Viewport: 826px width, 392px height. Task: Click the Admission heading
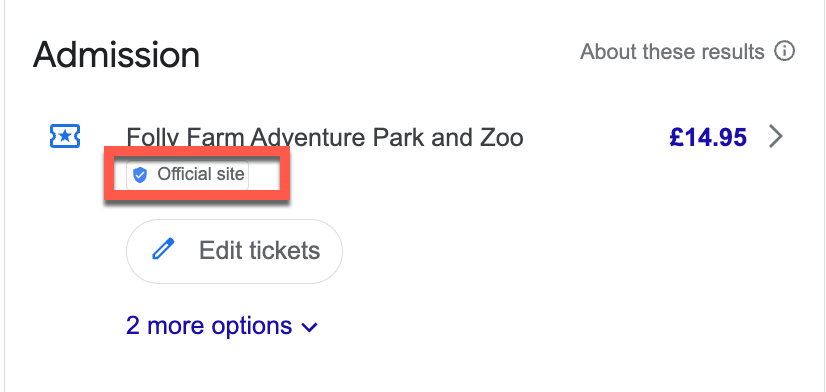click(x=116, y=55)
